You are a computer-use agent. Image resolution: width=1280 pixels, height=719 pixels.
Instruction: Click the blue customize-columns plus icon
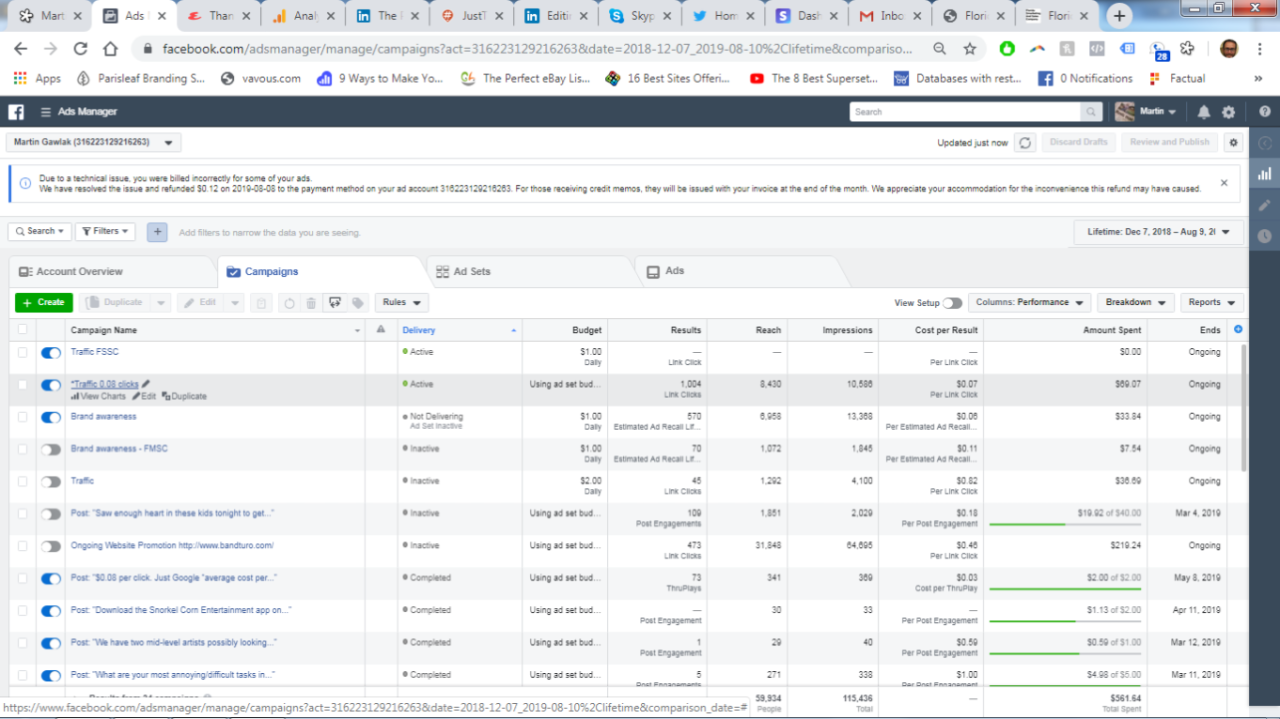click(x=1239, y=329)
